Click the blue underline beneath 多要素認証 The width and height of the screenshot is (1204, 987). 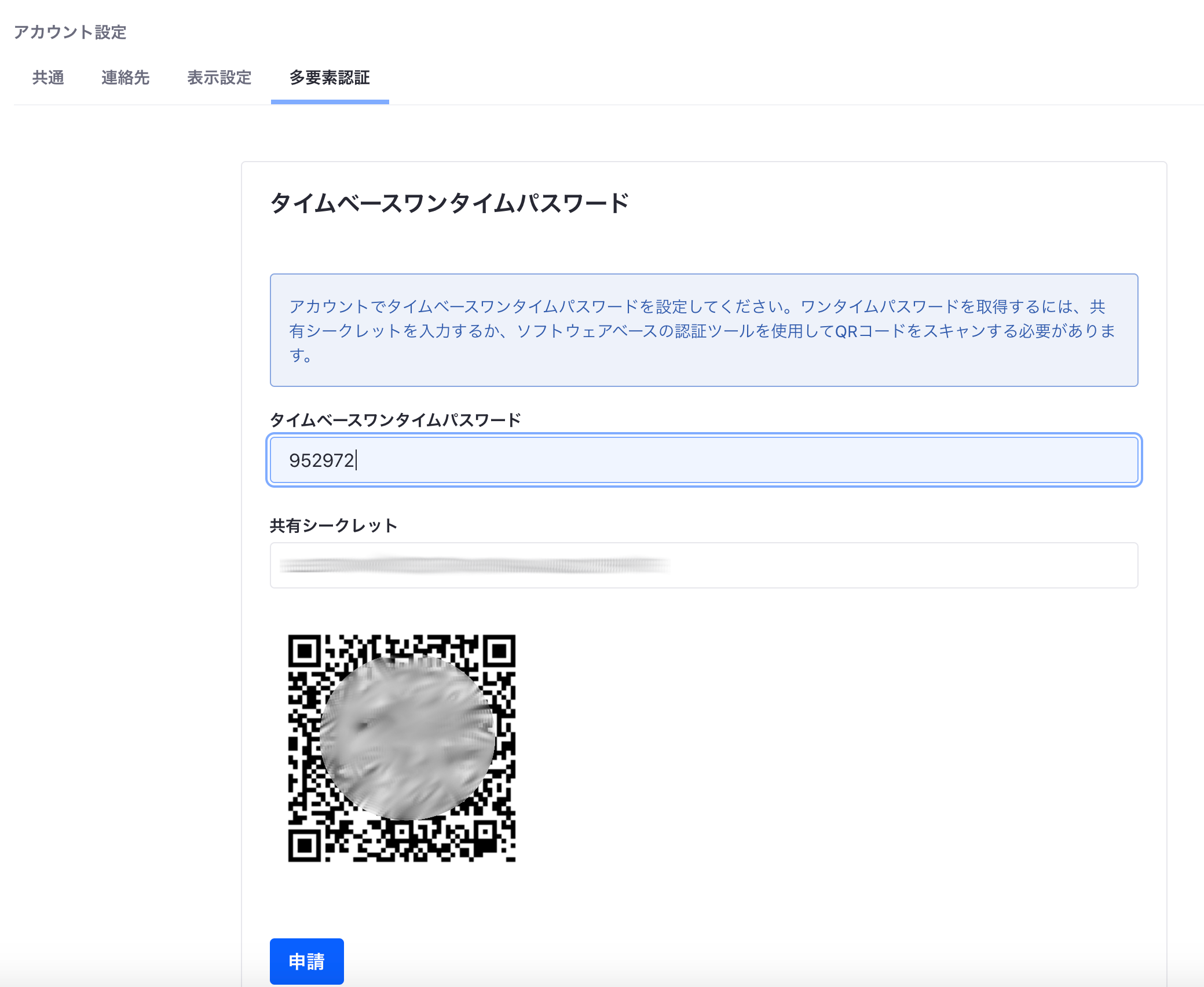330,102
